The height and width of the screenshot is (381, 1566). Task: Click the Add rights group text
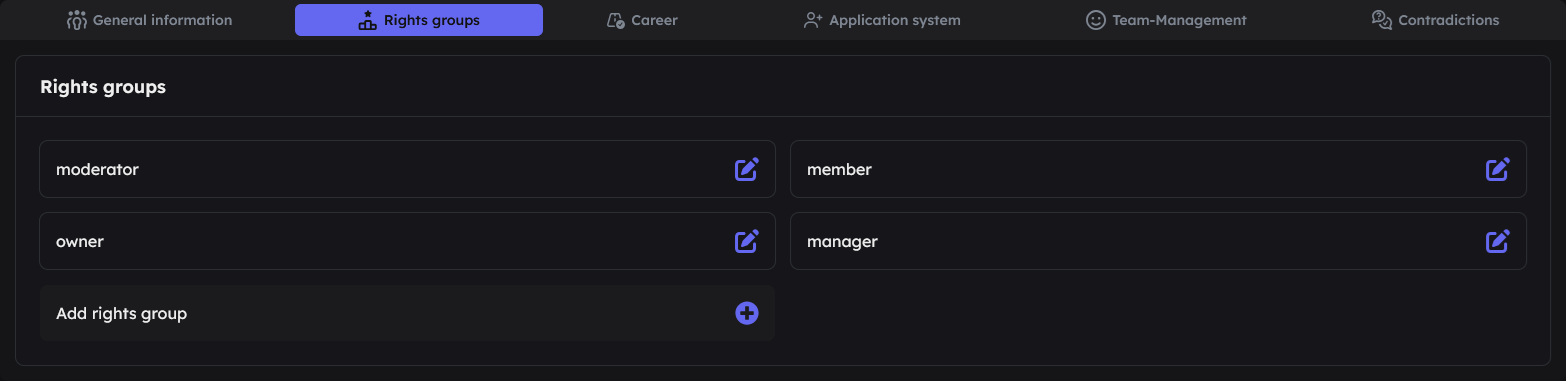click(x=122, y=313)
